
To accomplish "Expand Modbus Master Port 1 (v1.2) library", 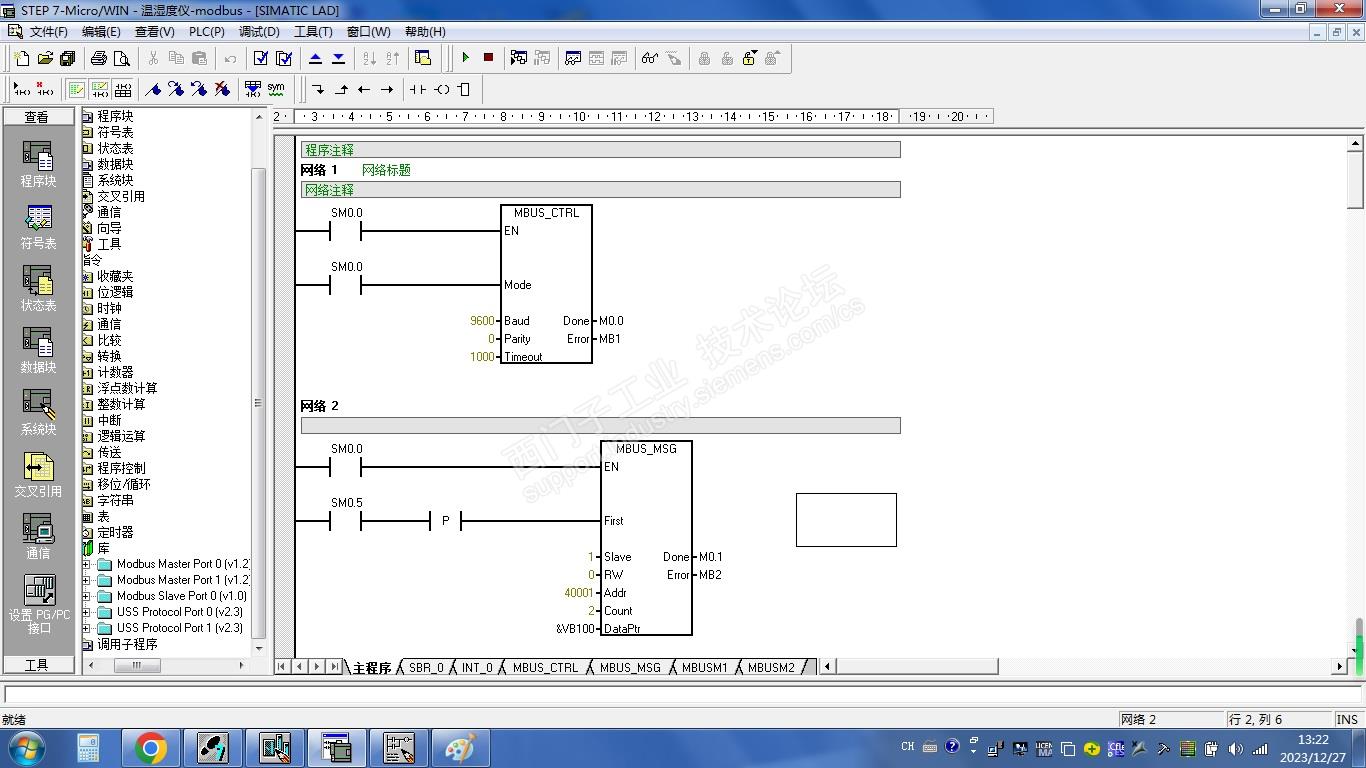I will coord(87,580).
